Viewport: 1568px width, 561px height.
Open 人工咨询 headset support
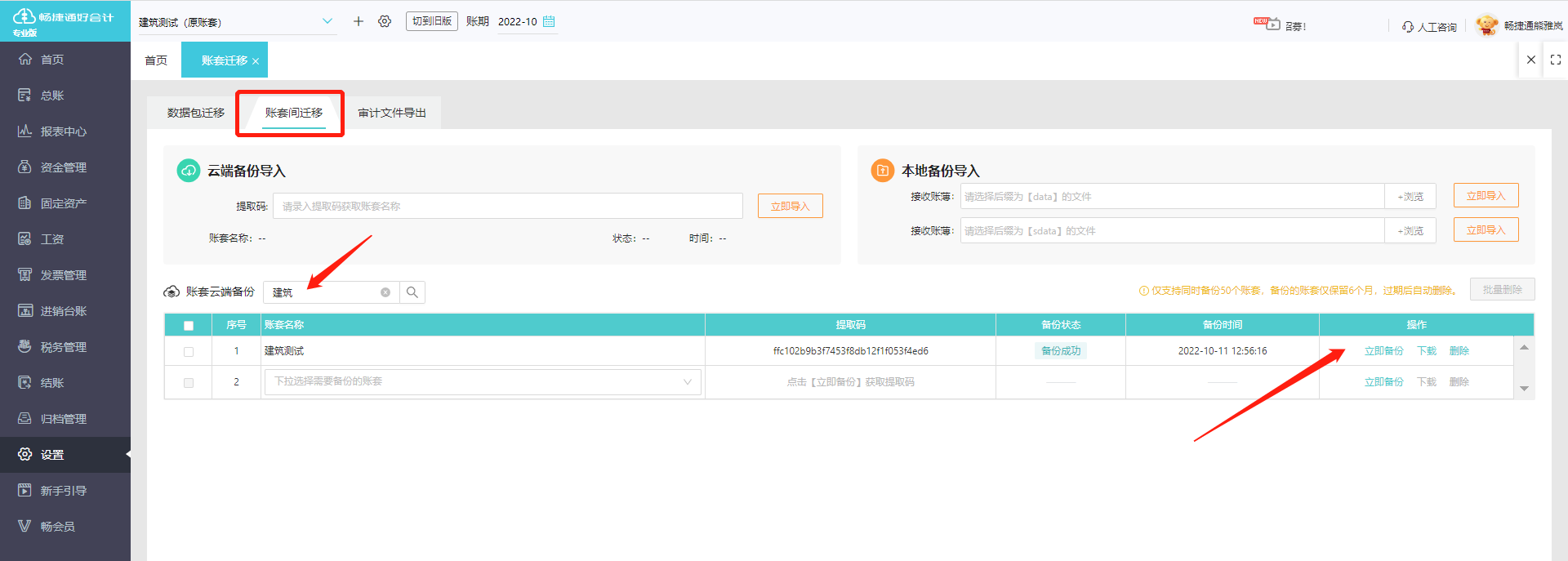click(1429, 27)
